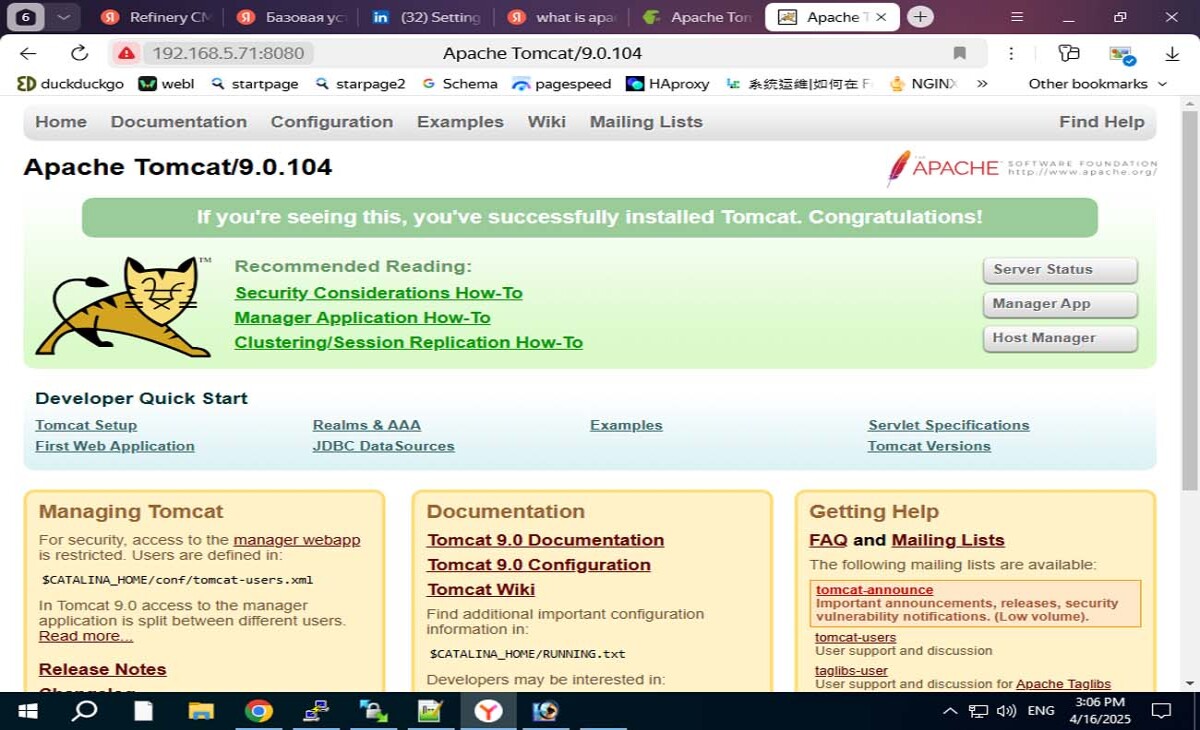
Task: Open the Schema bookmark
Action: [x=460, y=84]
